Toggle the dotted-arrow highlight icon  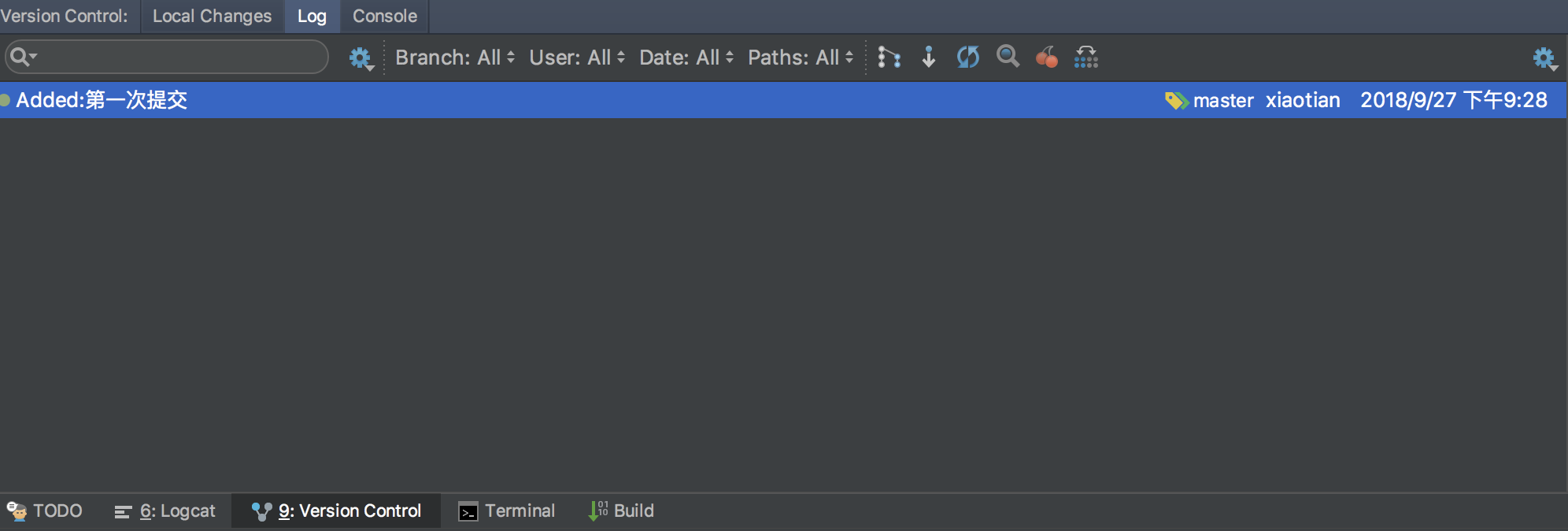click(x=1086, y=57)
